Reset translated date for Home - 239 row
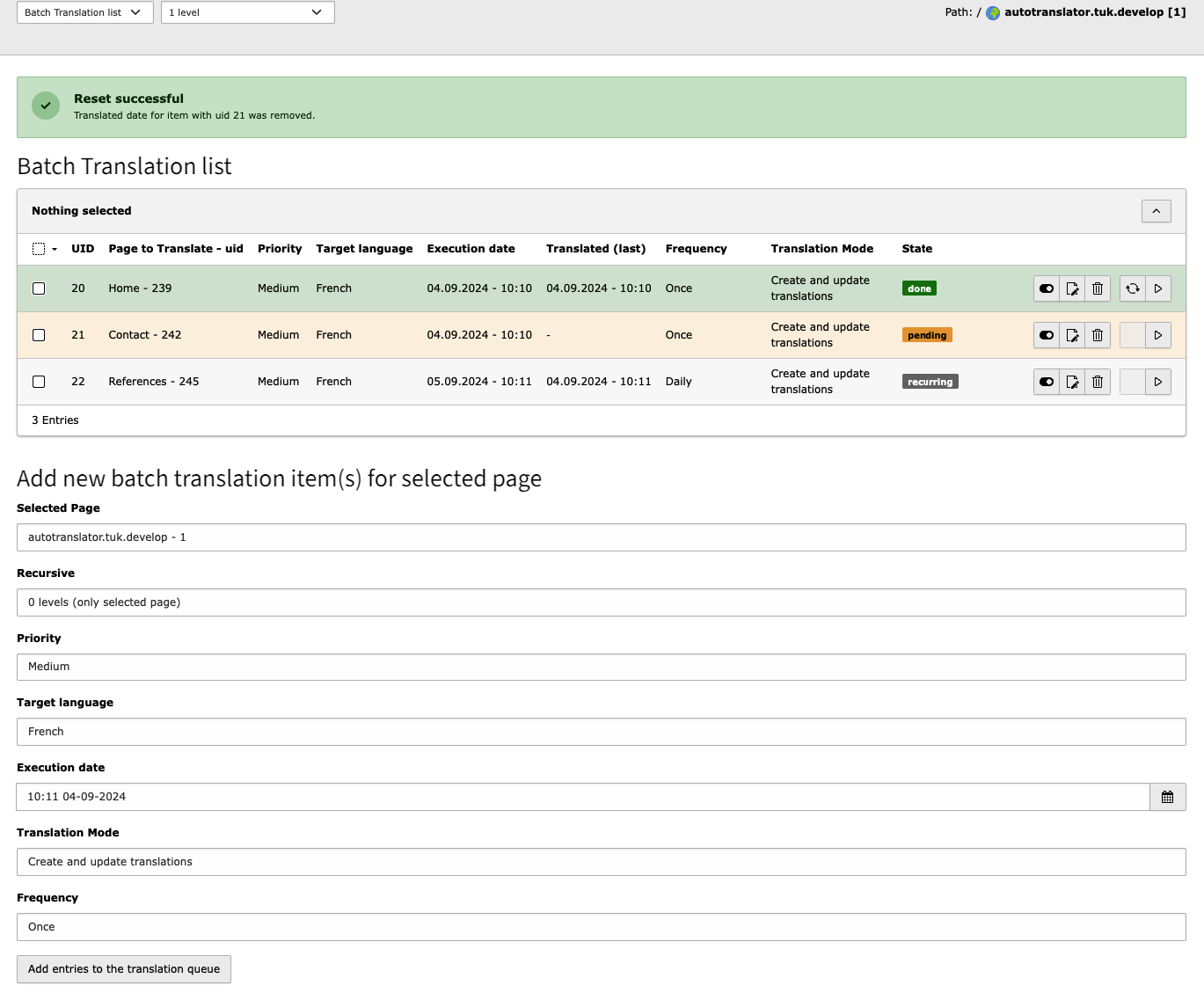 [1133, 288]
